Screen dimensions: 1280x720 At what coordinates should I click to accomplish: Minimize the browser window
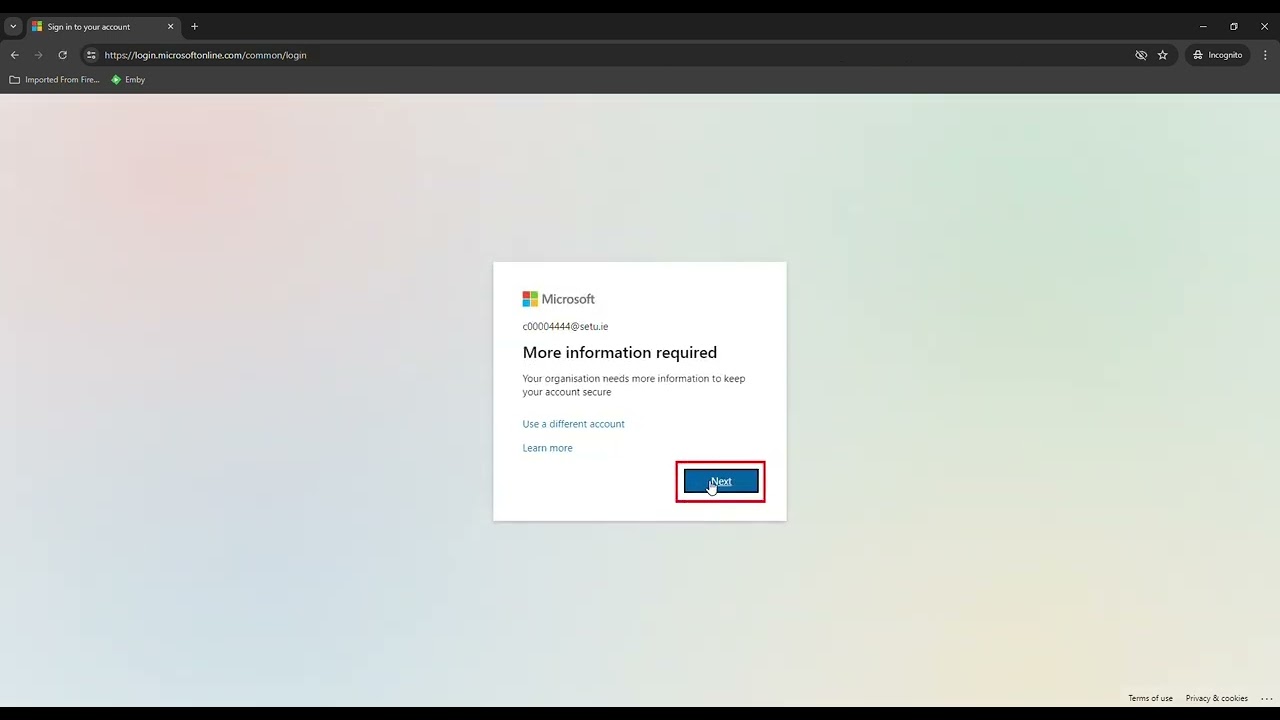tap(1203, 27)
